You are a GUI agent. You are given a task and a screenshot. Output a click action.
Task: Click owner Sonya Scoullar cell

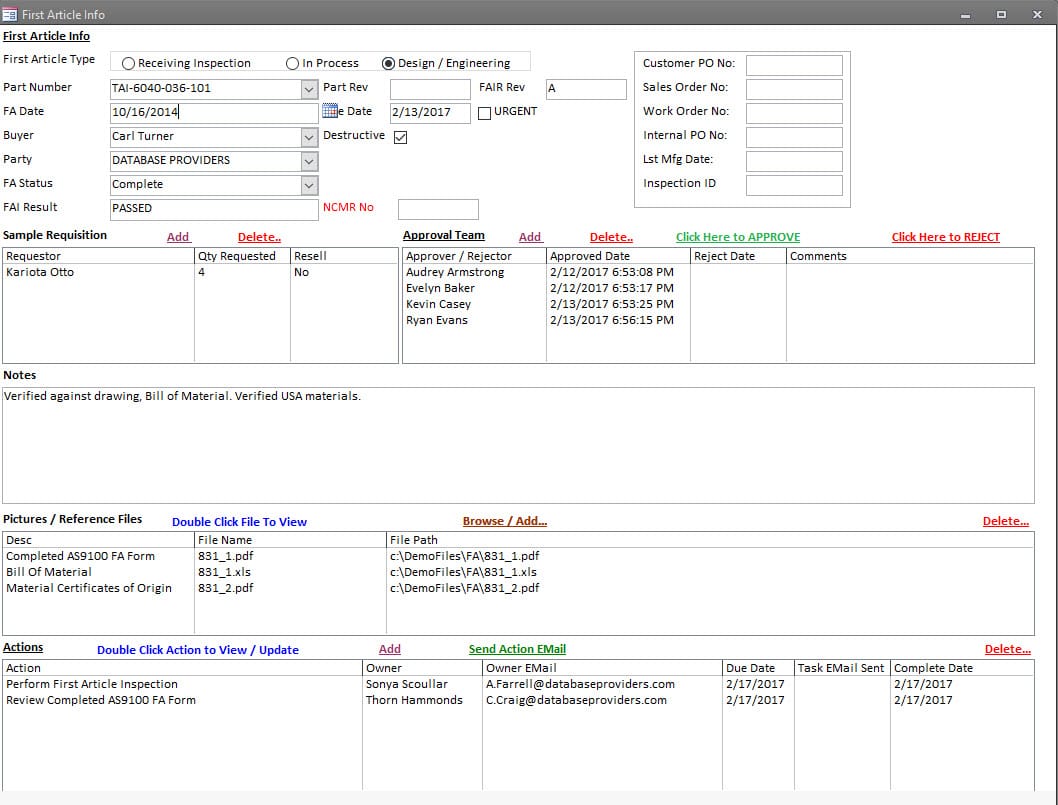coord(407,684)
